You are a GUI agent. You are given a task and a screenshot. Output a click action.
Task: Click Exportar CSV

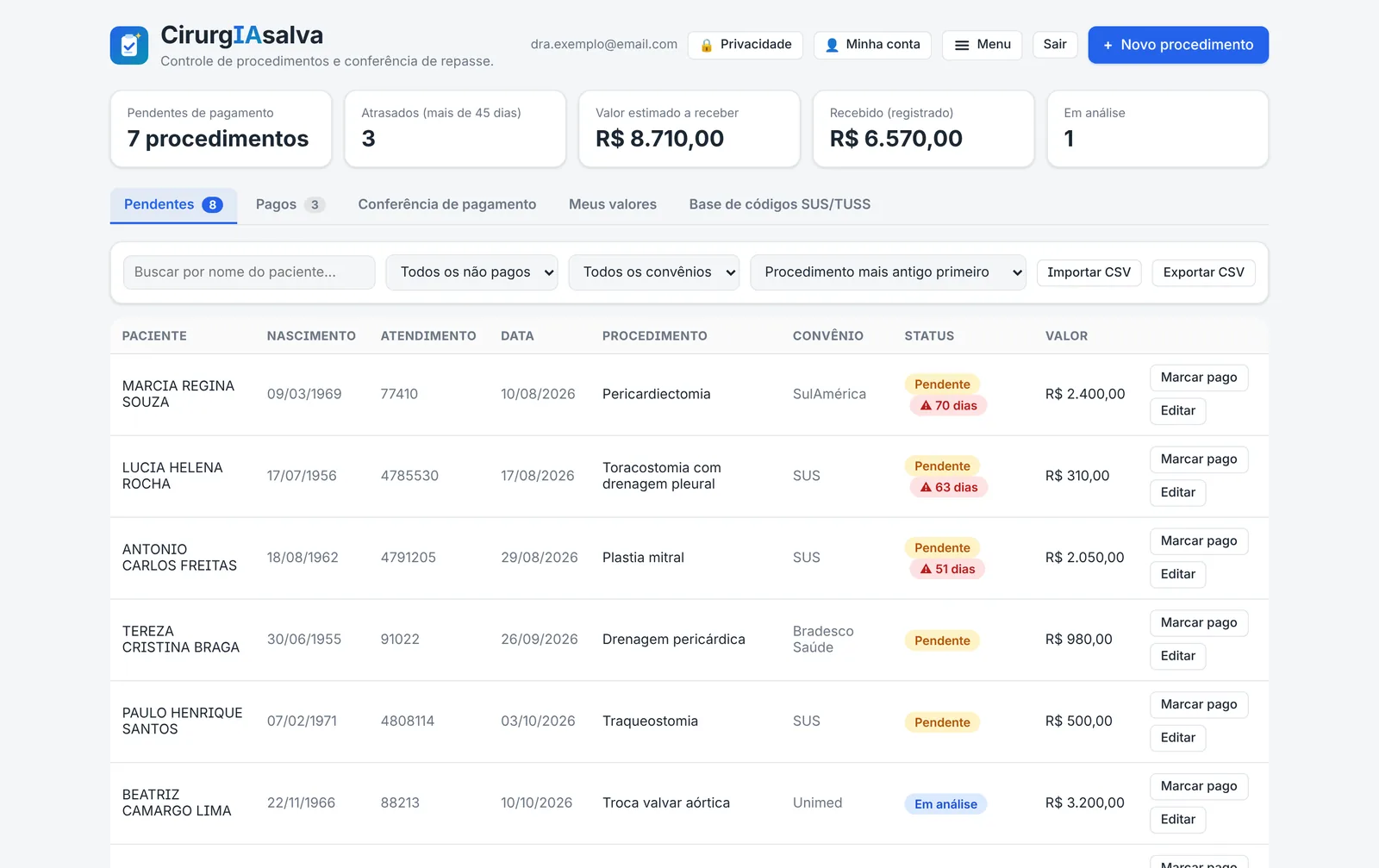tap(1203, 272)
